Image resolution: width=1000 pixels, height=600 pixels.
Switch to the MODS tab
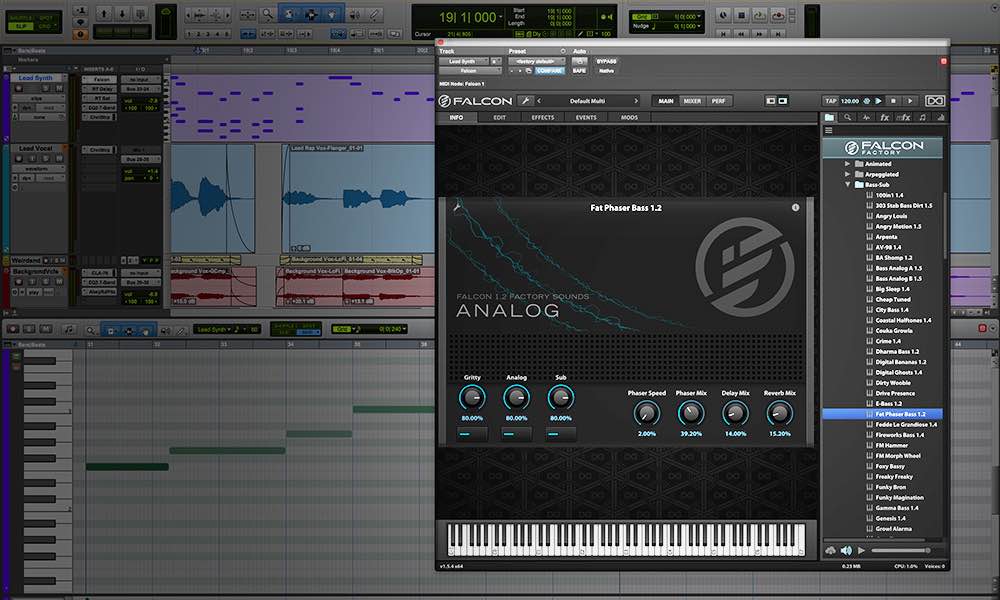(629, 117)
